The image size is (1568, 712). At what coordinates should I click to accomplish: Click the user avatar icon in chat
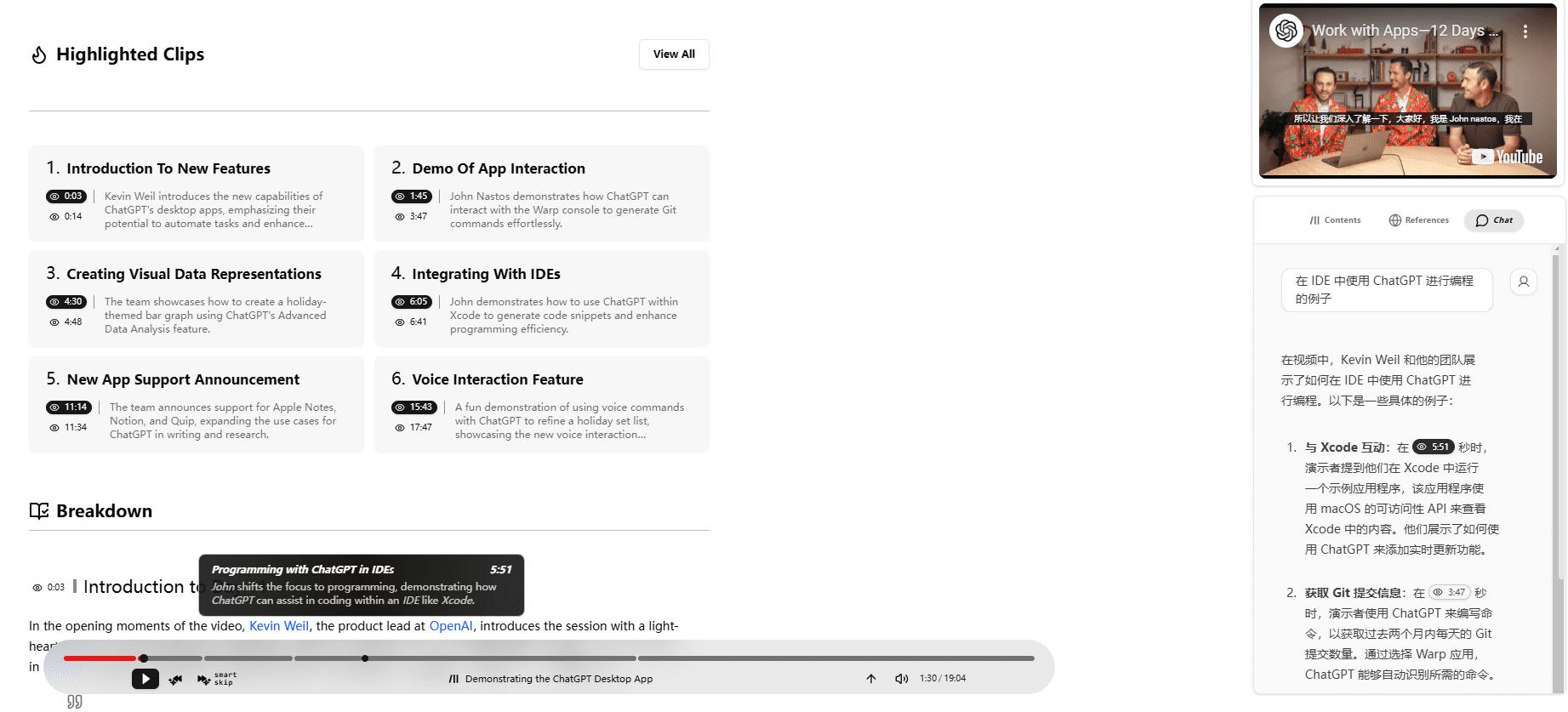(1524, 281)
